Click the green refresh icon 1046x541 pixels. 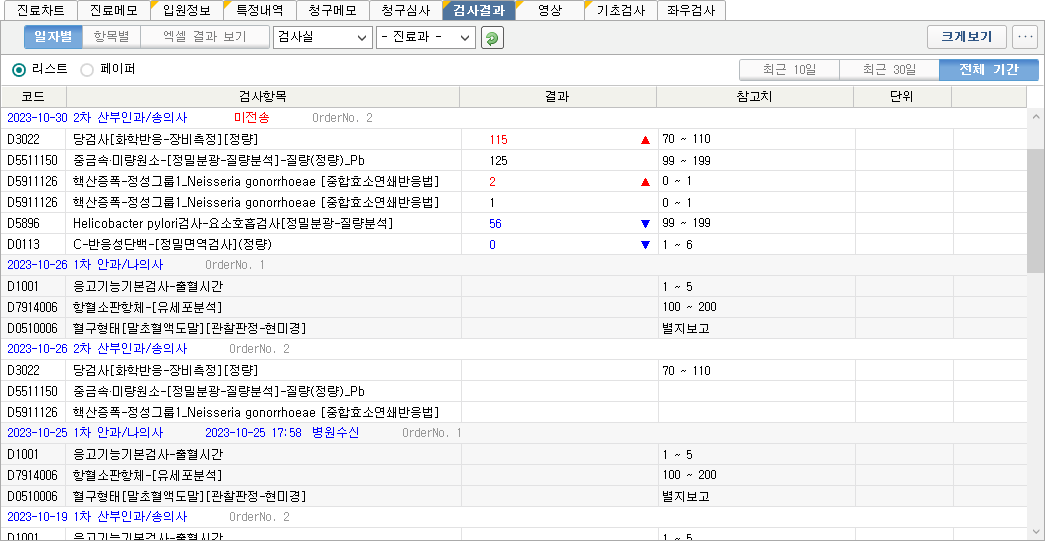coord(492,38)
